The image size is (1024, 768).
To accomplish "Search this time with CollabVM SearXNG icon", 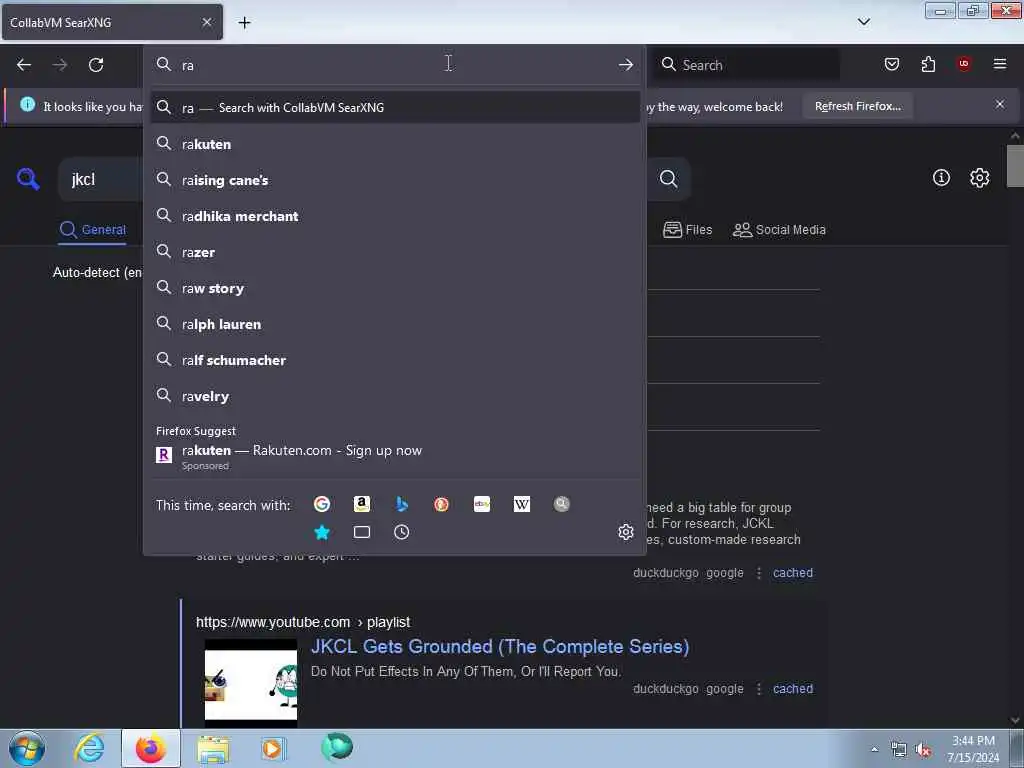I will pyautogui.click(x=562, y=504).
